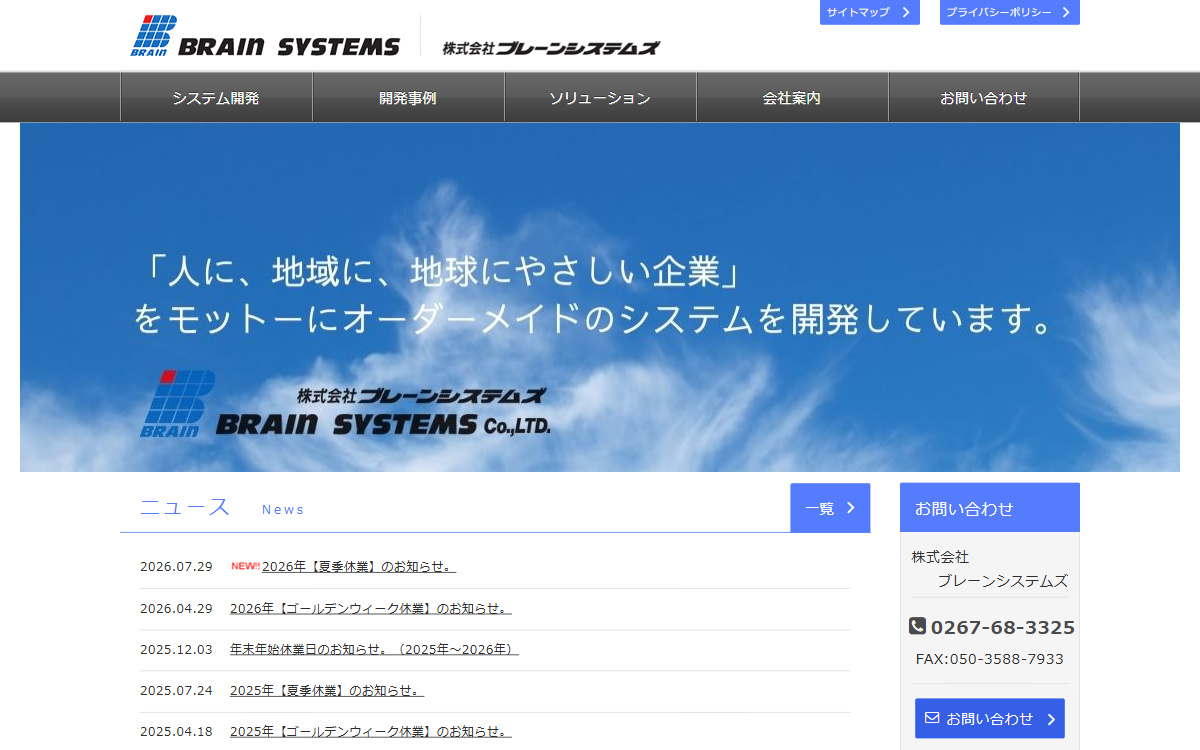The width and height of the screenshot is (1200, 750).
Task: Select お問い合わせ in top navigation bar
Action: 984,98
